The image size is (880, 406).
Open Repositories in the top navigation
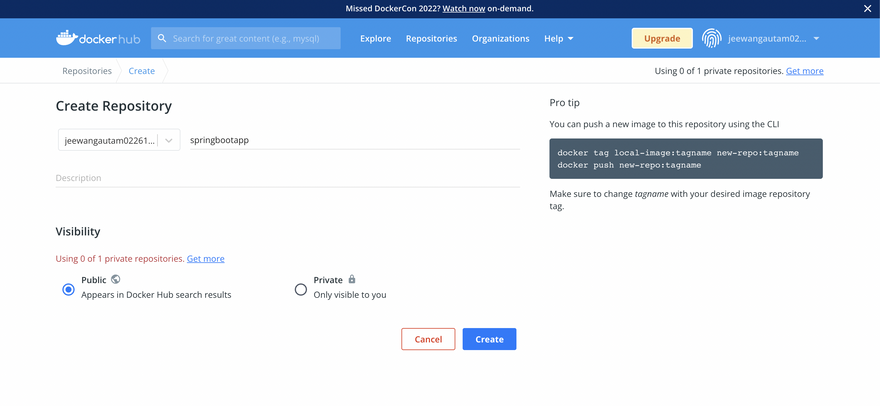click(431, 38)
